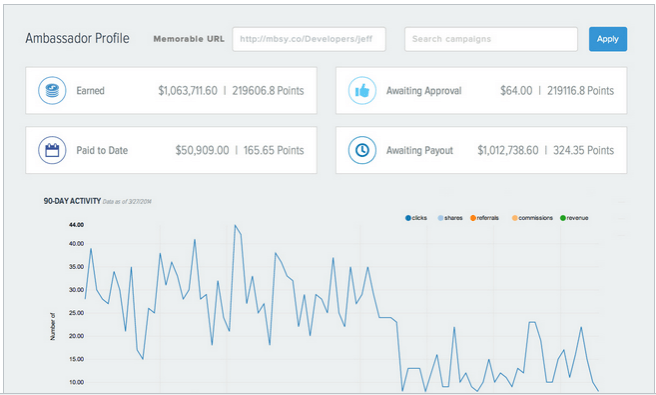
Task: Toggle the clicks series in chart legend
Action: 416,218
